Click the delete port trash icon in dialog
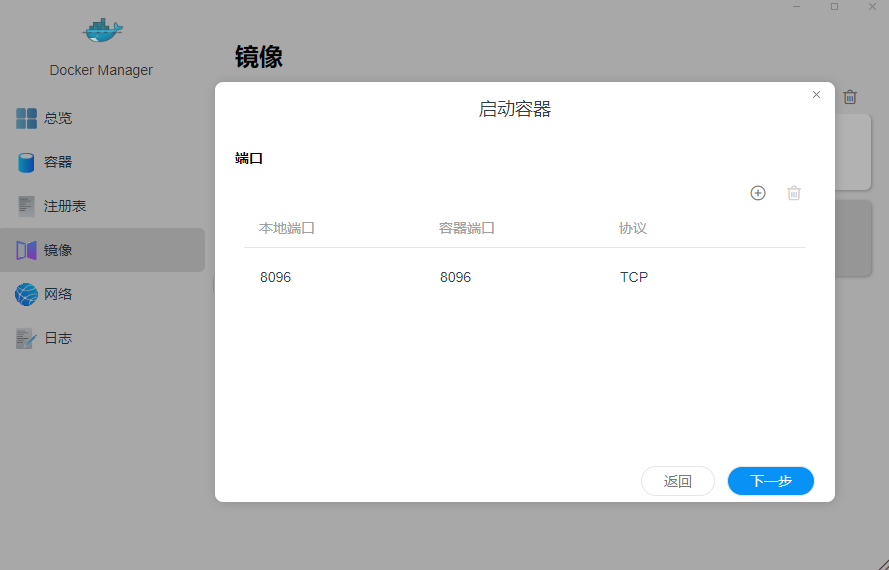 tap(794, 193)
